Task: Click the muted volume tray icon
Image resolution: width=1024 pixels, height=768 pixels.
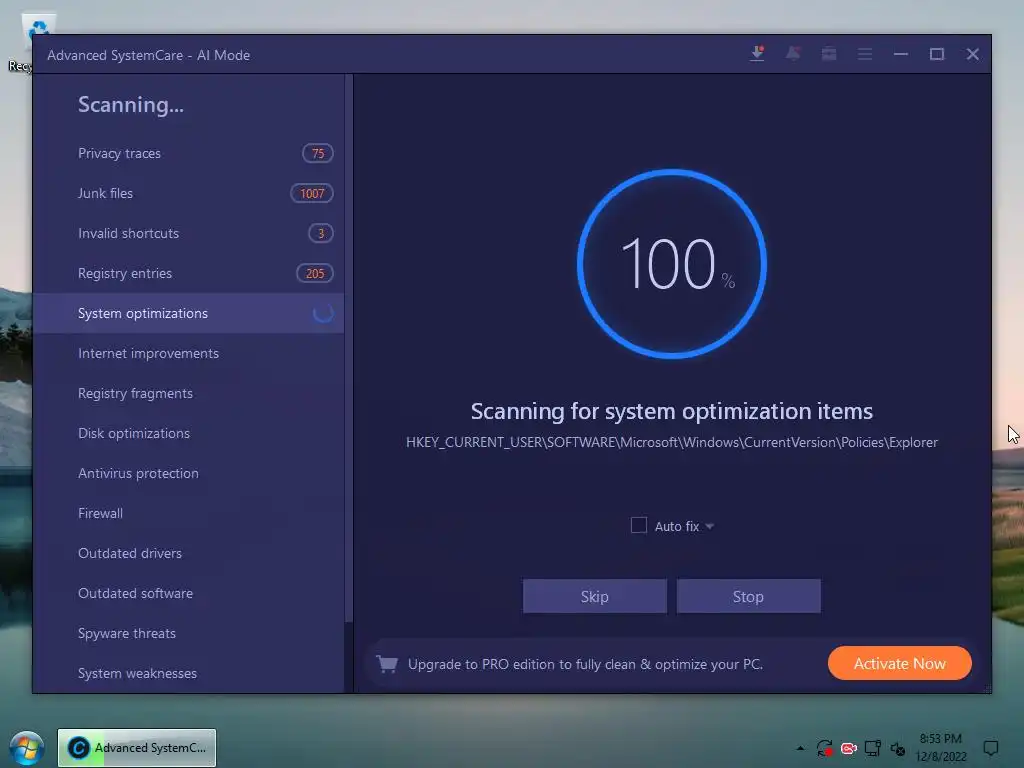Action: point(897,749)
